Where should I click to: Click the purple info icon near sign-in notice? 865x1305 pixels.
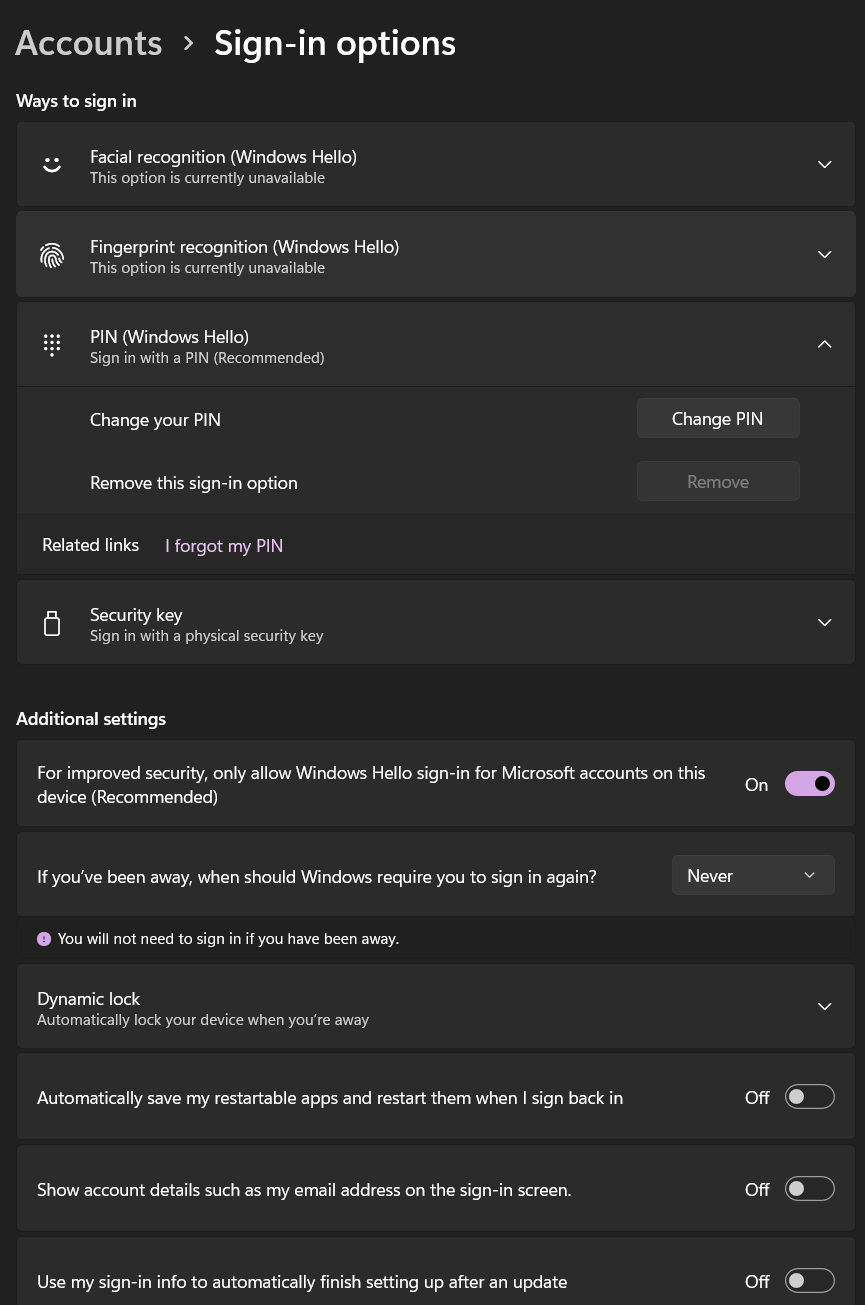coord(44,938)
